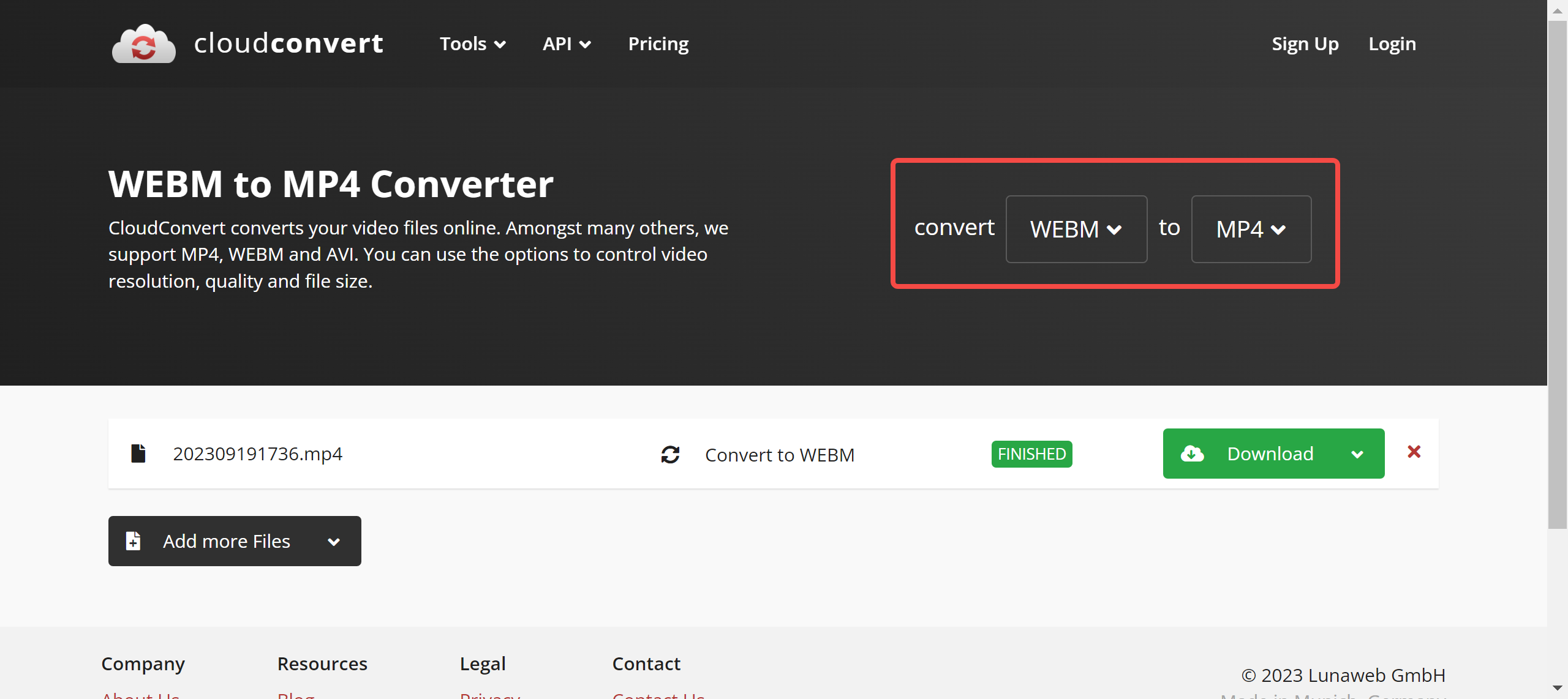Open the API menu
Viewport: 1568px width, 699px height.
tap(567, 44)
